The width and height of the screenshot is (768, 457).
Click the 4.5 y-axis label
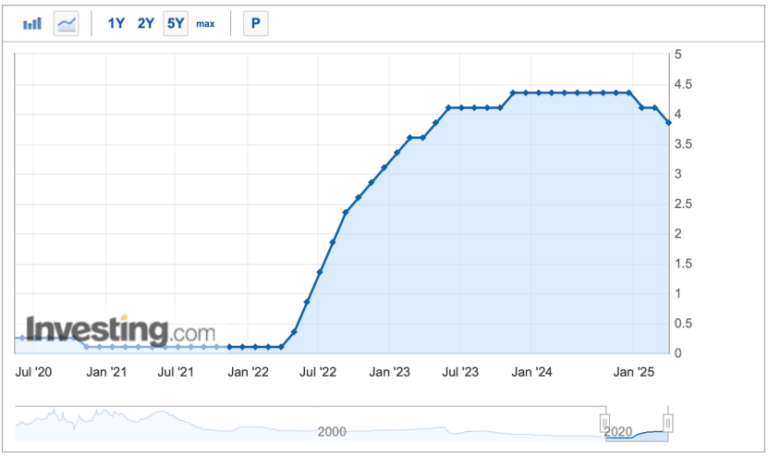pos(683,84)
